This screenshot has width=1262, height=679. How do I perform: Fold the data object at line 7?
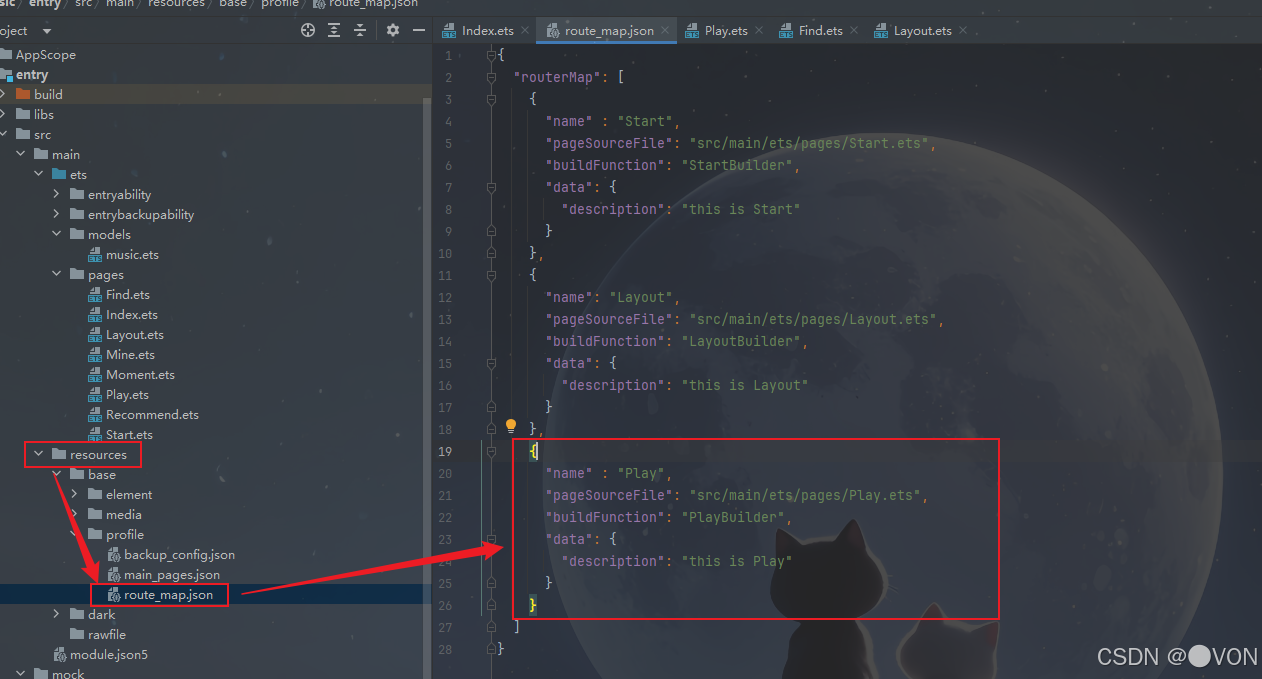(x=491, y=187)
